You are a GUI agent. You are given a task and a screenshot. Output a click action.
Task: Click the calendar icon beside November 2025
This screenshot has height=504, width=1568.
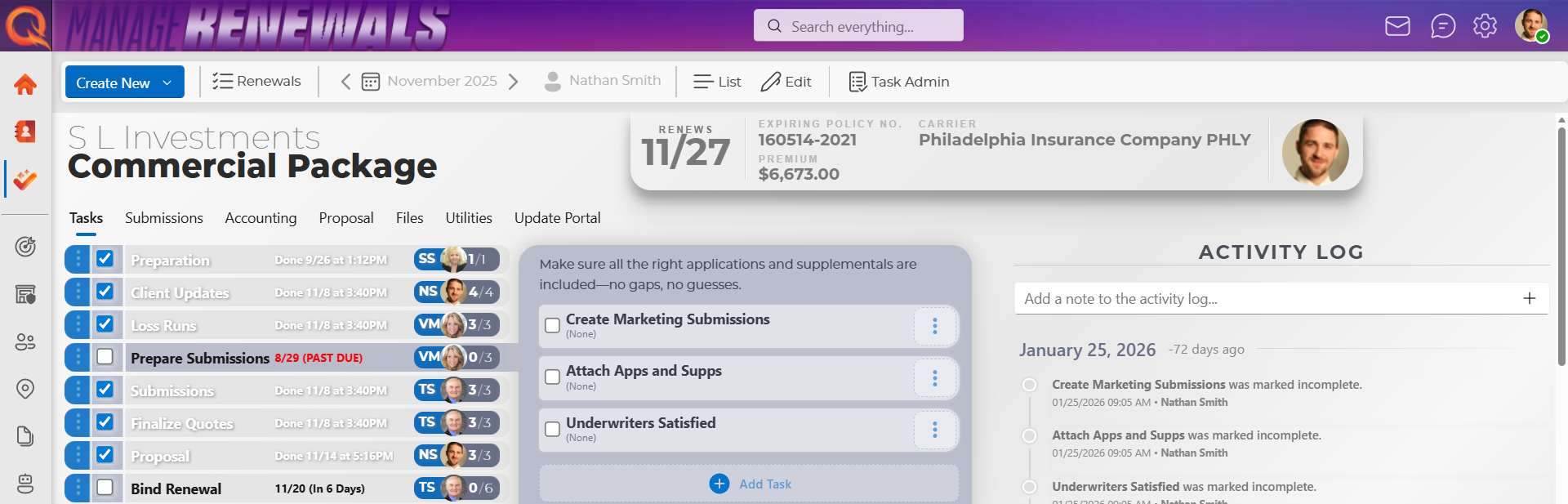371,82
